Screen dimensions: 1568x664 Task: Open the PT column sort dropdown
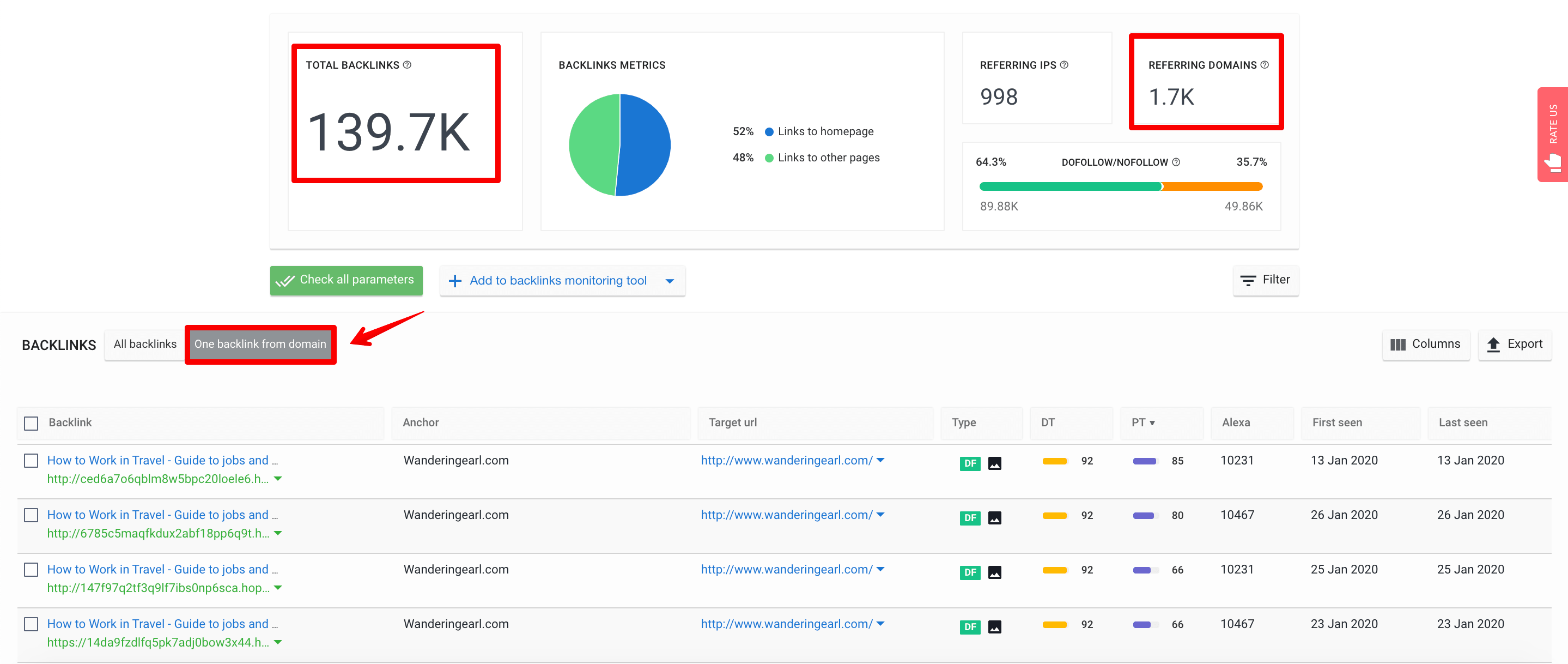(x=1152, y=422)
